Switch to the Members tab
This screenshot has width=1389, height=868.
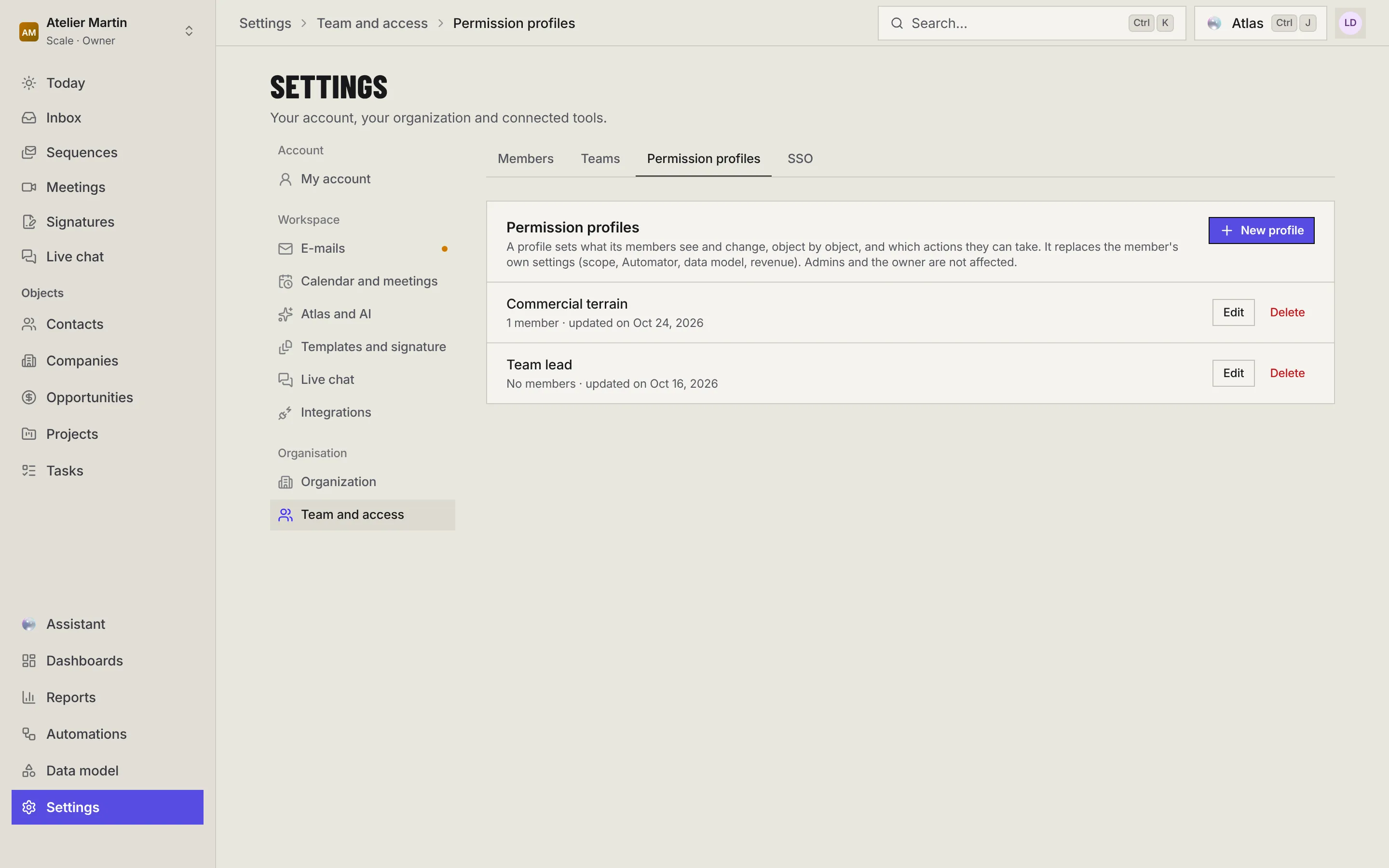coord(525,159)
